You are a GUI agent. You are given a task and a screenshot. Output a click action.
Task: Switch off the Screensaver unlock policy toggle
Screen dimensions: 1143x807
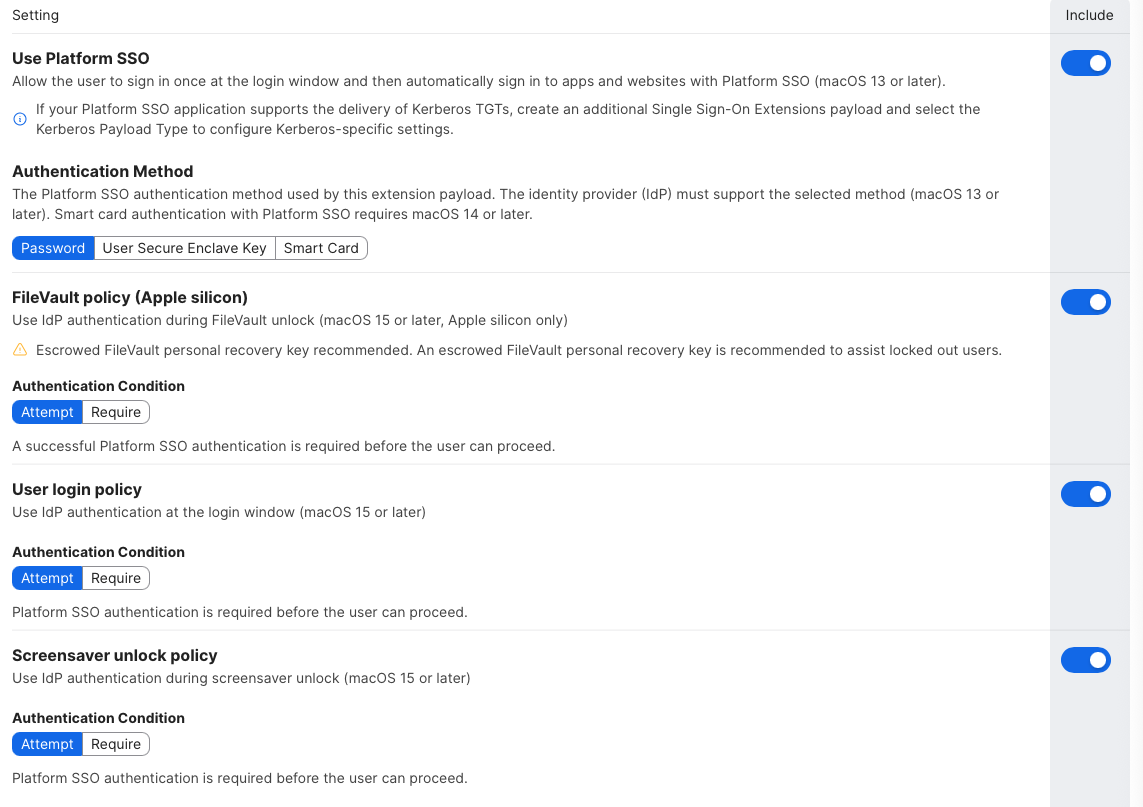(x=1085, y=660)
